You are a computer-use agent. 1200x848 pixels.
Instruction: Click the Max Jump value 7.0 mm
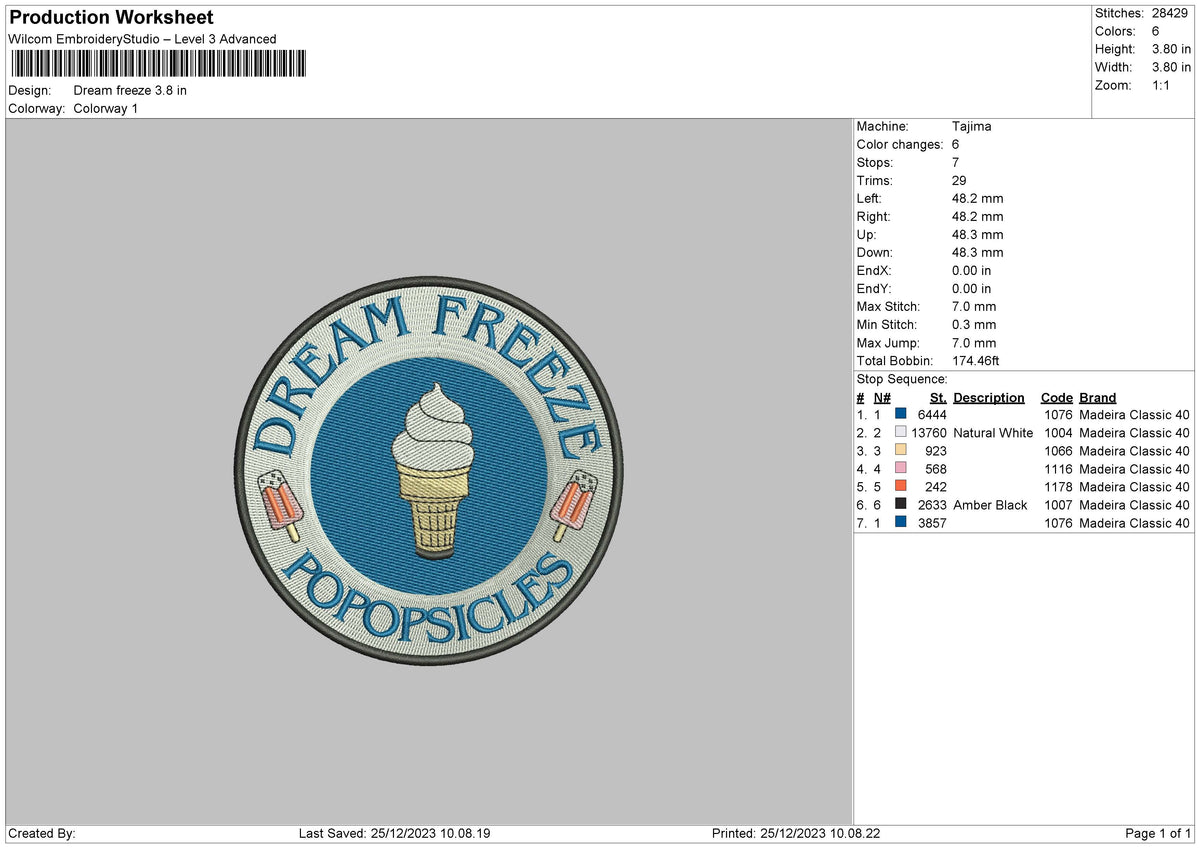pos(974,343)
